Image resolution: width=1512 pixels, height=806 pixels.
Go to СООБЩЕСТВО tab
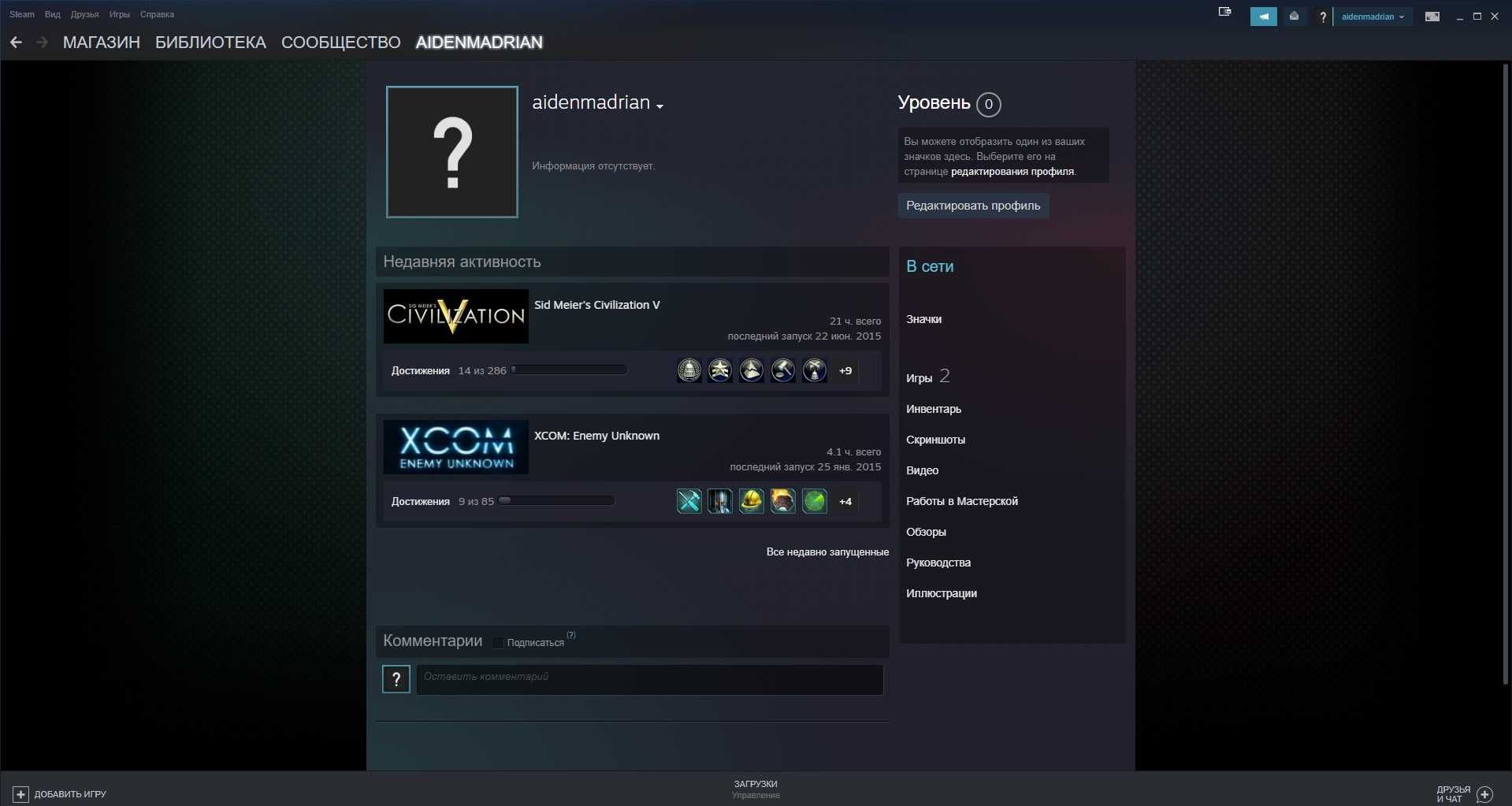click(340, 43)
